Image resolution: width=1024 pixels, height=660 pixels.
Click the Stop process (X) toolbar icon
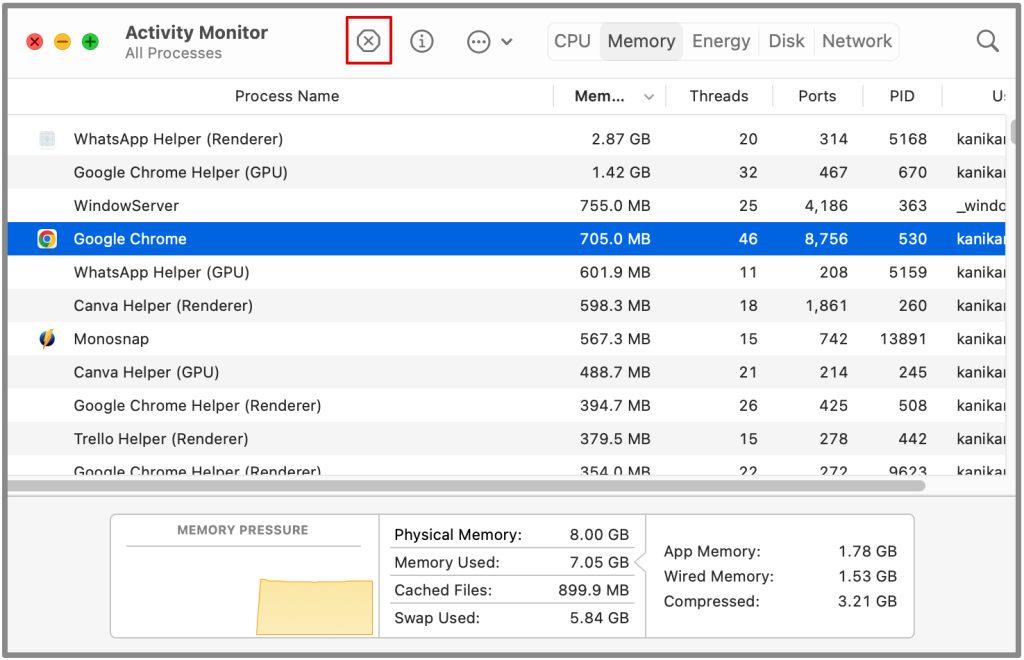368,41
